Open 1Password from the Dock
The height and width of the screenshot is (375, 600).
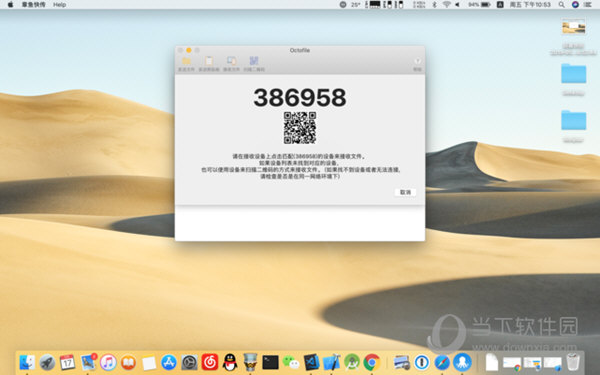tap(422, 362)
